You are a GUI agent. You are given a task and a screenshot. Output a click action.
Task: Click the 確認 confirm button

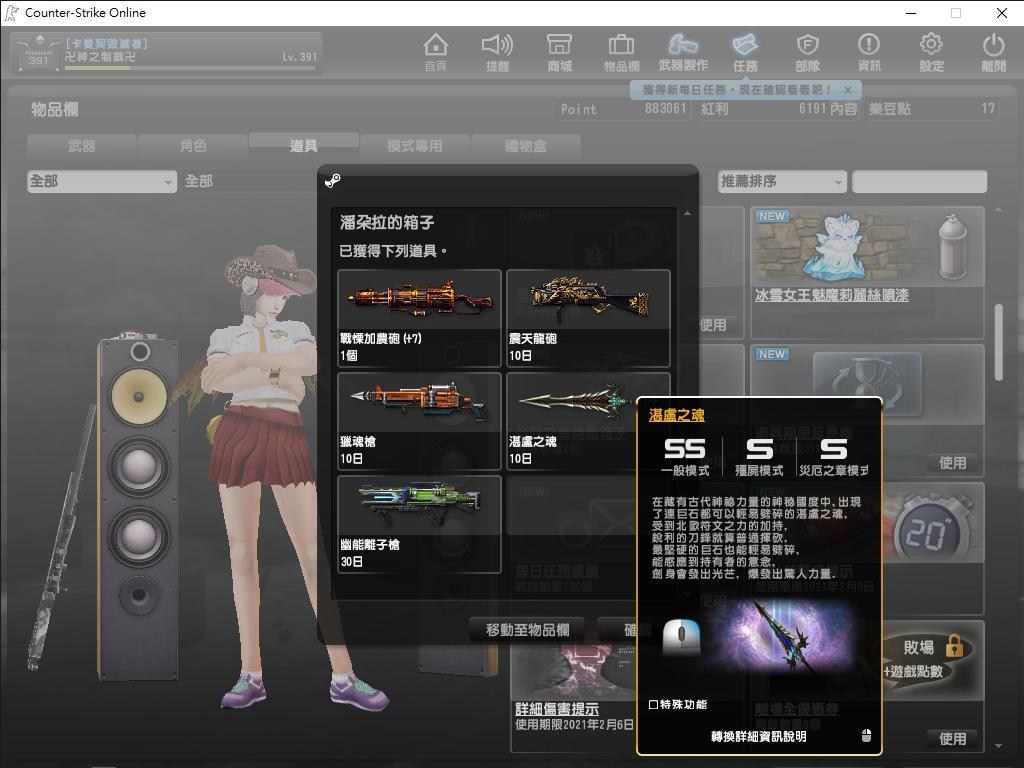coord(618,630)
